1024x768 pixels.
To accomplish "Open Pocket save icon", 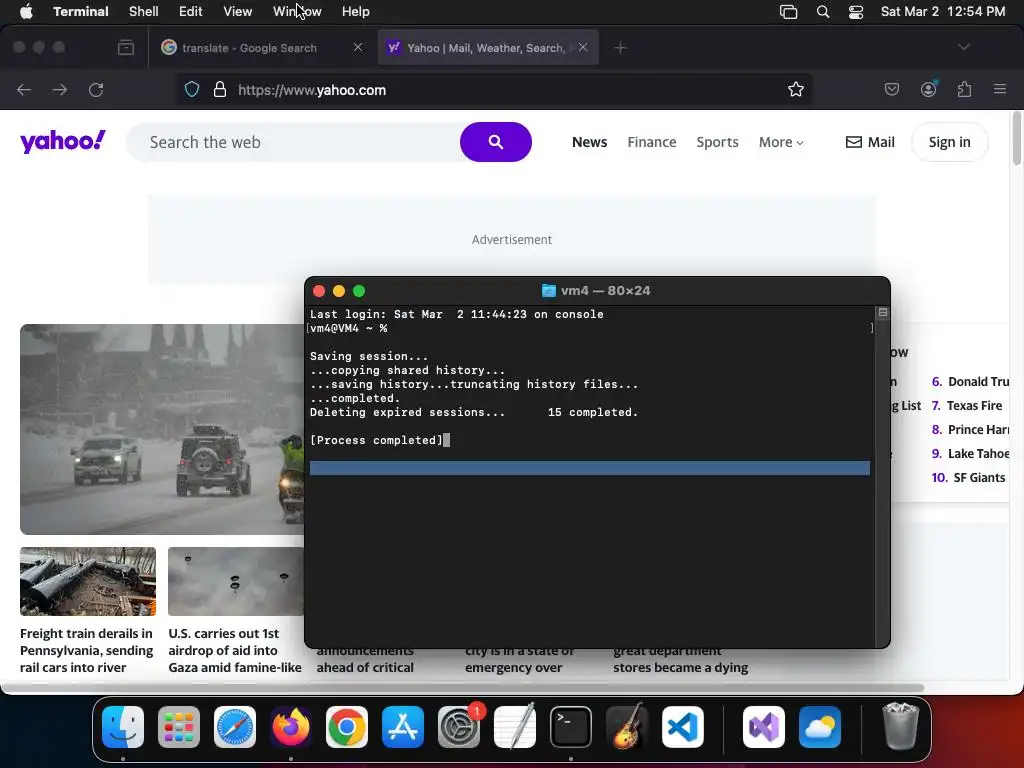I will click(892, 89).
